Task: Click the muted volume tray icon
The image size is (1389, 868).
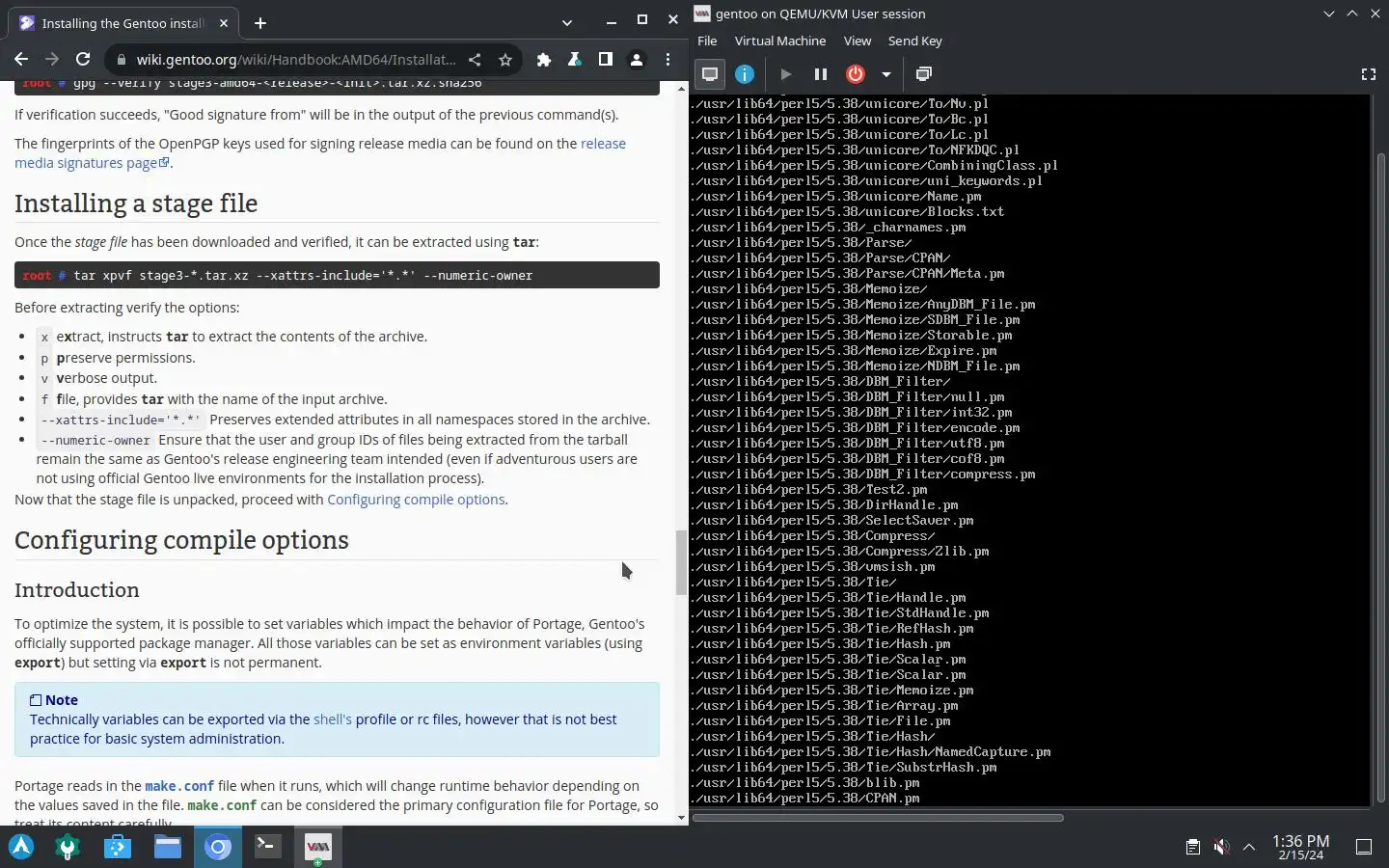Action: pyautogui.click(x=1221, y=847)
